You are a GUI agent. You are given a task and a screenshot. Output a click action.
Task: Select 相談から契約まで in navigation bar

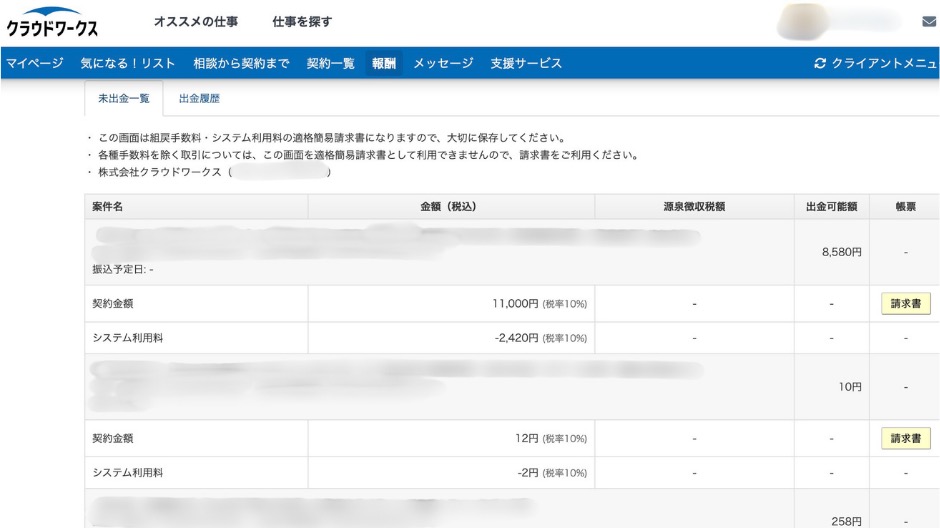click(x=241, y=63)
